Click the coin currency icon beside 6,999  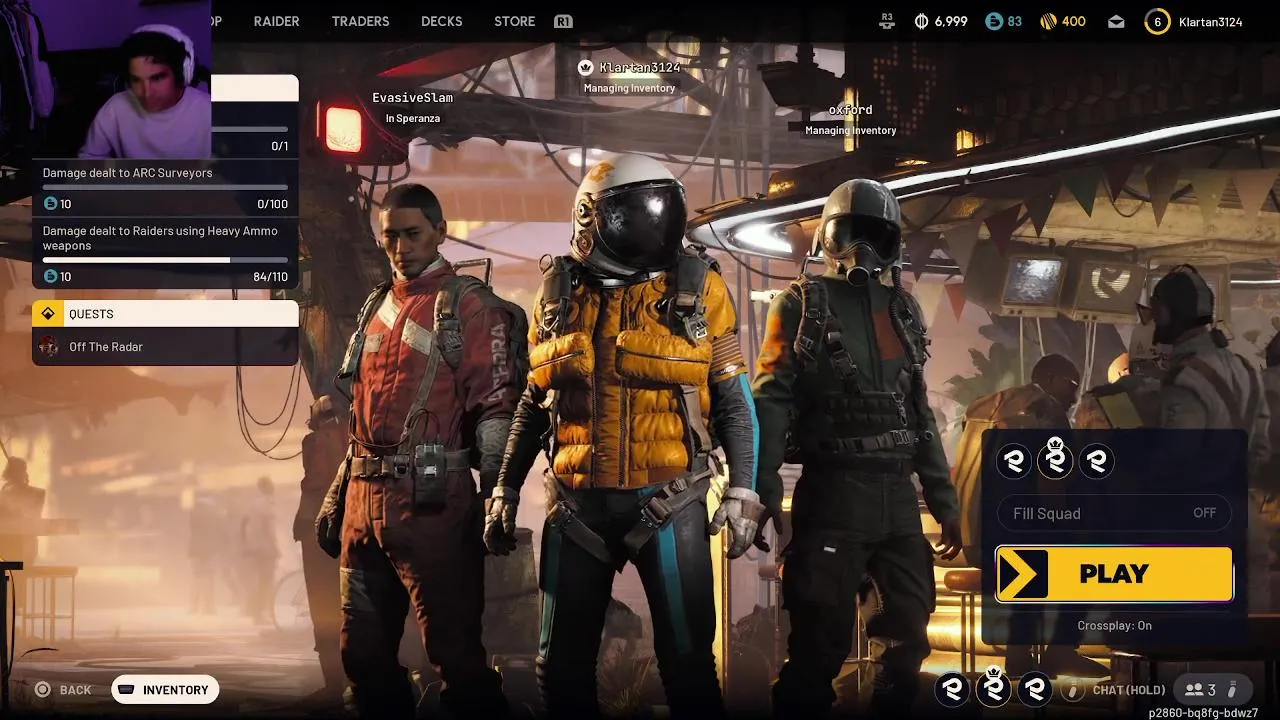click(921, 21)
